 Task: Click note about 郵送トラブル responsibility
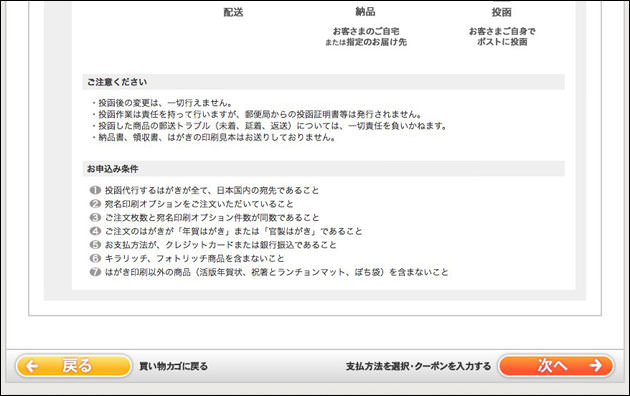tap(269, 126)
